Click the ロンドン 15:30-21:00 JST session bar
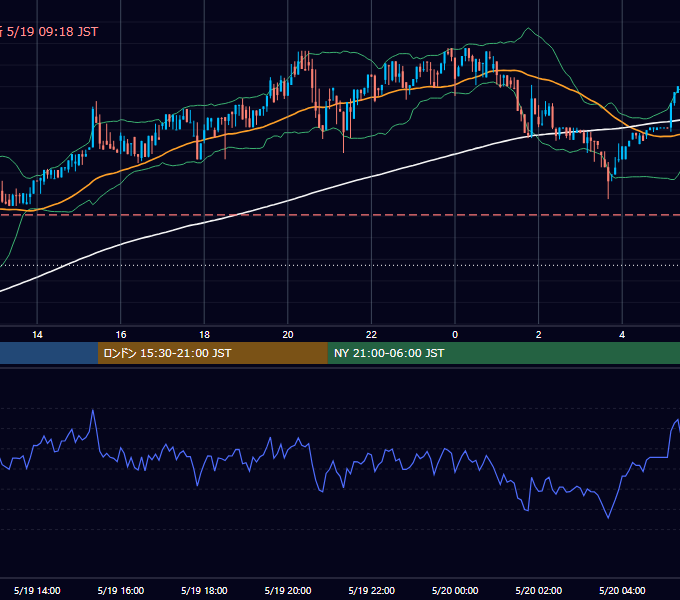The width and height of the screenshot is (680, 600). 212,353
